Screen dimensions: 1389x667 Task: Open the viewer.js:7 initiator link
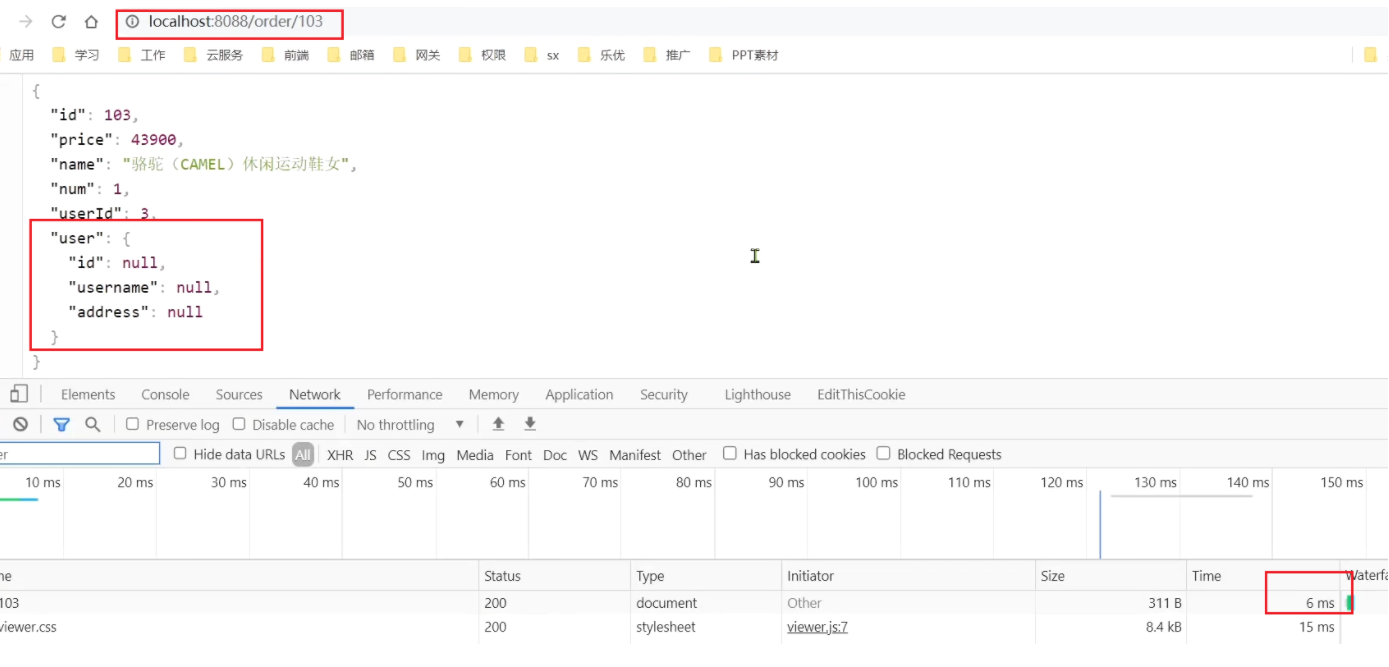point(817,627)
